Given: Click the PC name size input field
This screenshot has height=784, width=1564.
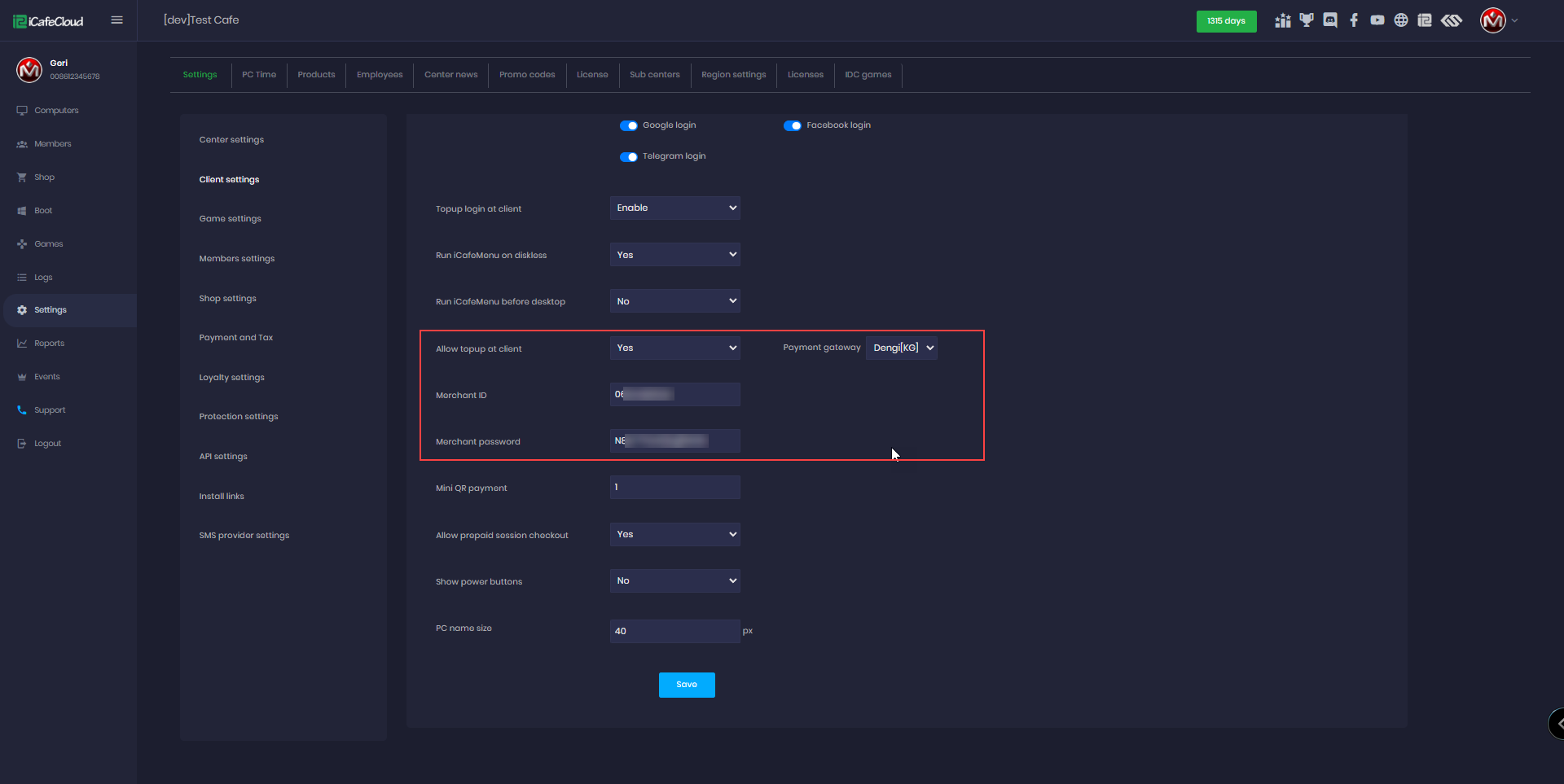Looking at the screenshot, I should (674, 631).
